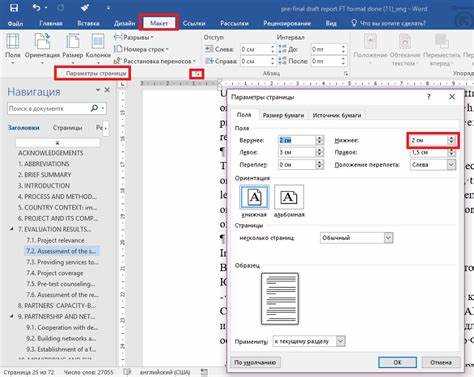This screenshot has width=474, height=377.
Task: Open the Колонки columns tool
Action: (x=98, y=47)
